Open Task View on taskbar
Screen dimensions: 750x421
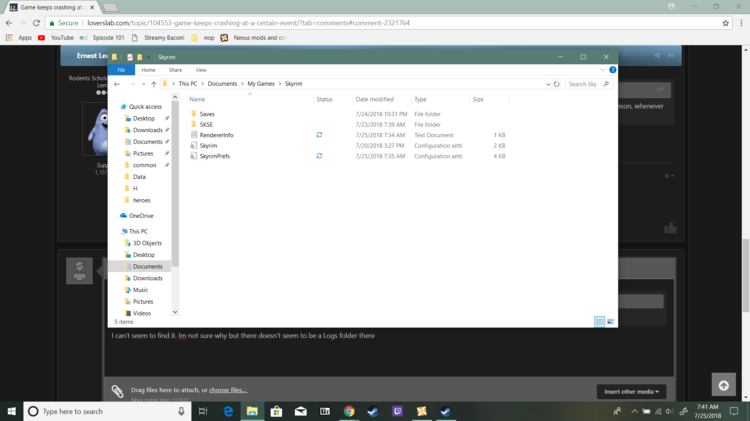[203, 411]
